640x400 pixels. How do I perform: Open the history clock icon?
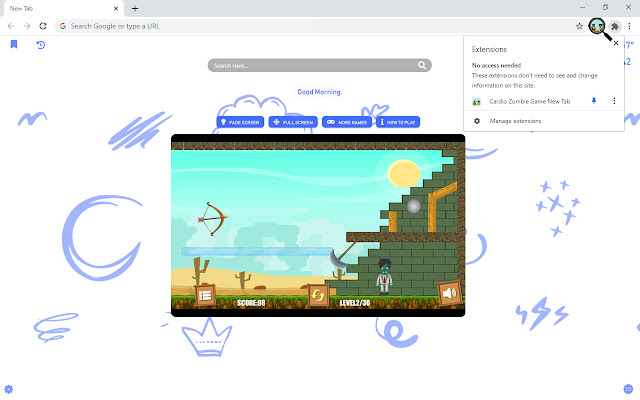pos(40,44)
